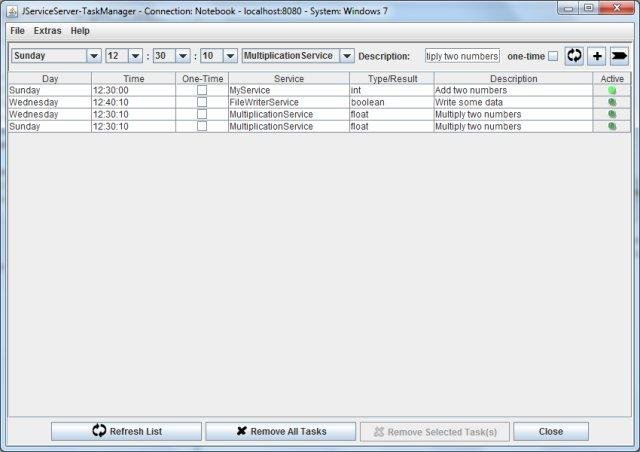640x452 pixels.
Task: Toggle the one-time checkbox in toolbar
Action: tap(553, 56)
